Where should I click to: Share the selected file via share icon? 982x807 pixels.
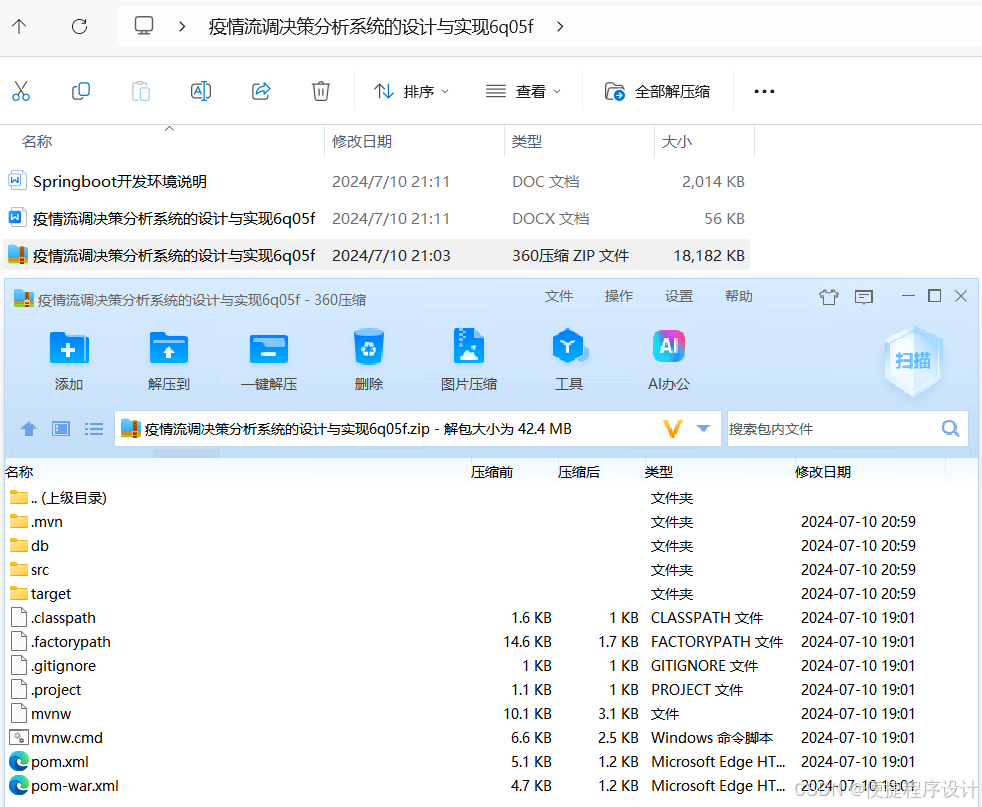261,91
